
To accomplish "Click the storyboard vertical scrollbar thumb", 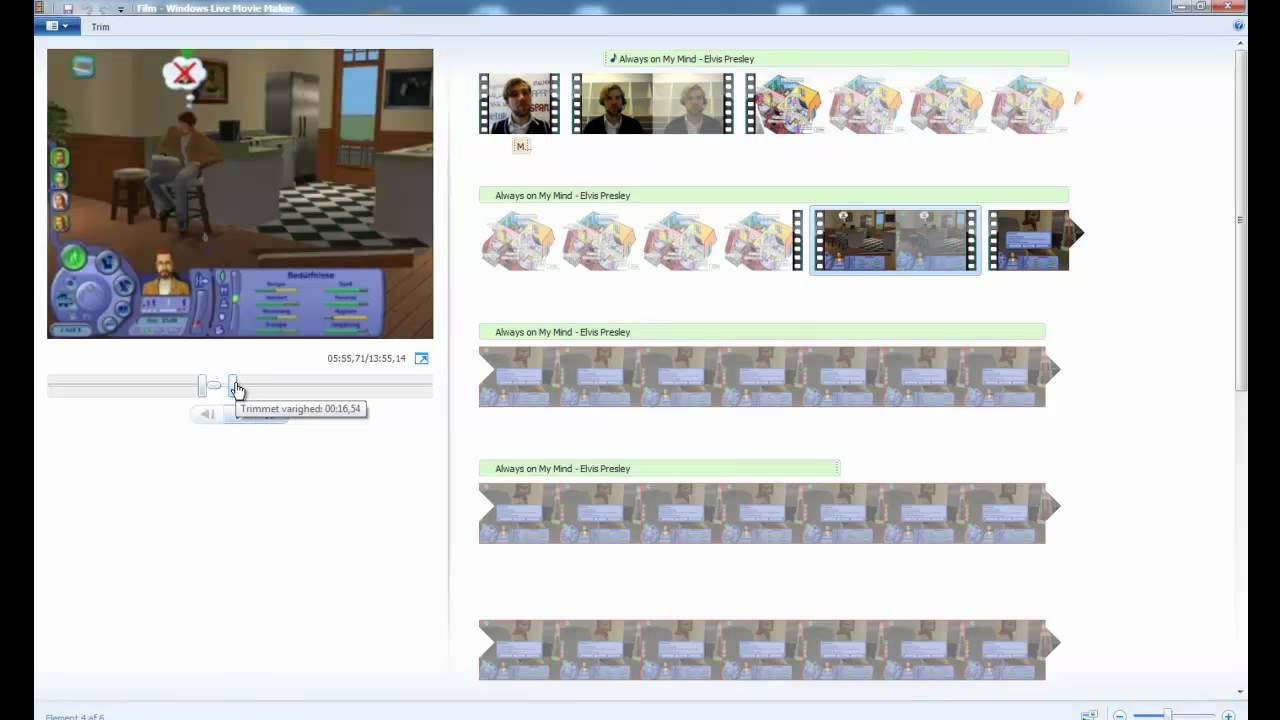I will pyautogui.click(x=1241, y=220).
